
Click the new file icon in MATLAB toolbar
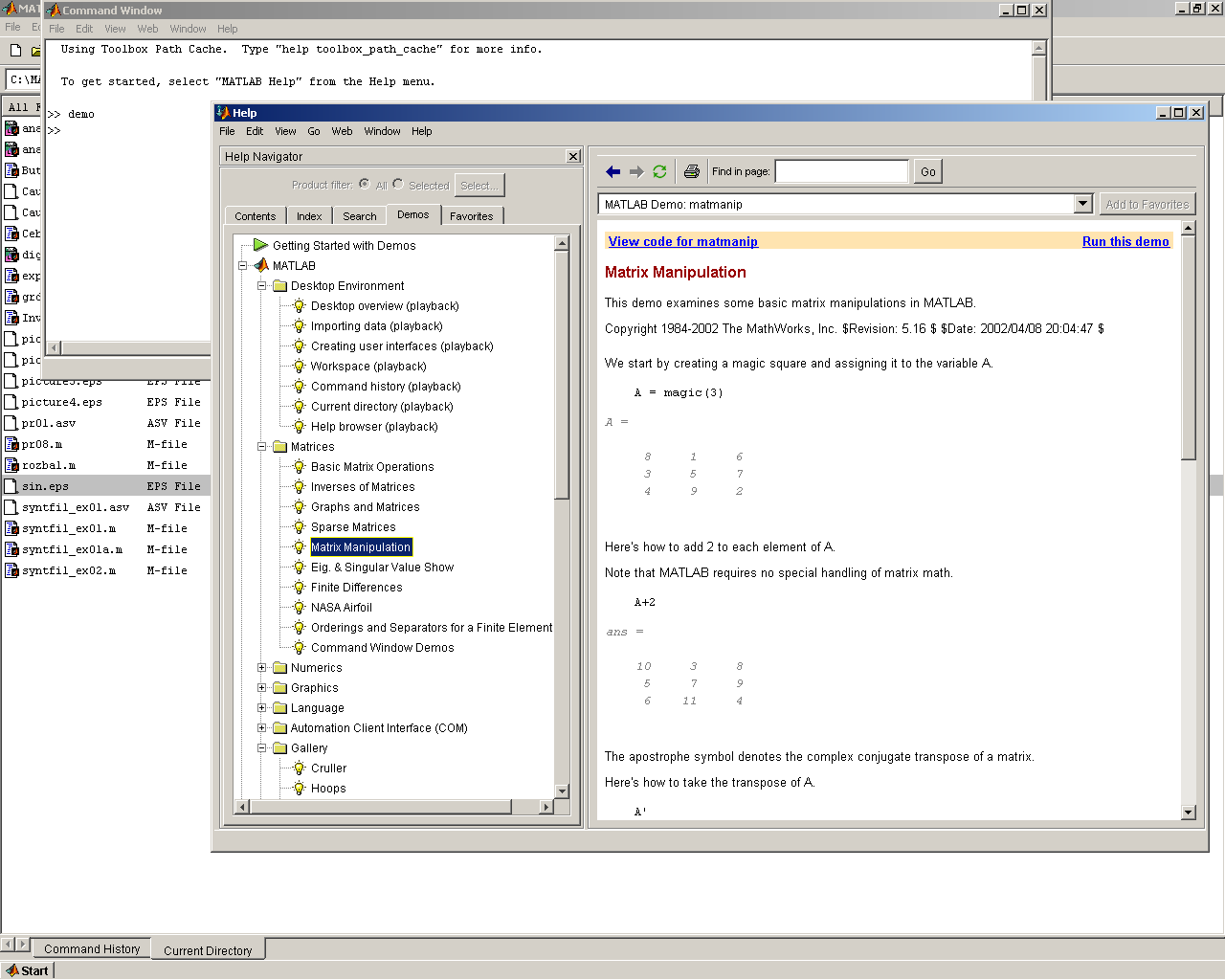15,50
